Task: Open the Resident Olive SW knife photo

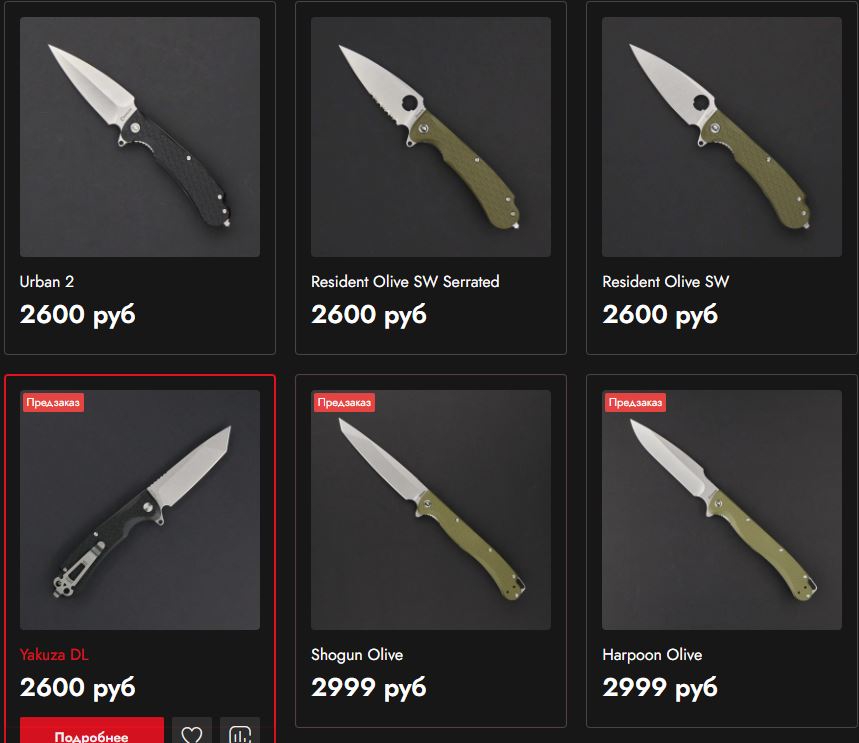Action: (x=721, y=137)
